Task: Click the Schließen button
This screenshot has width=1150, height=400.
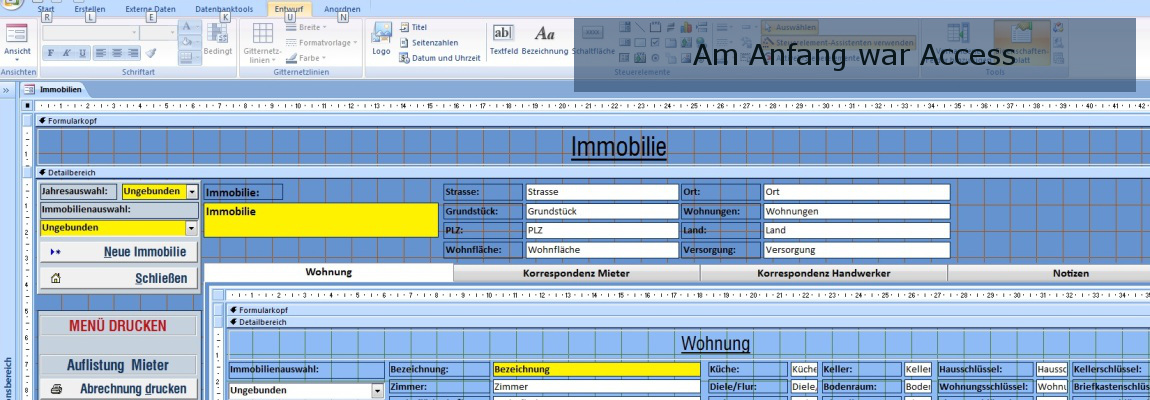Action: pos(118,279)
